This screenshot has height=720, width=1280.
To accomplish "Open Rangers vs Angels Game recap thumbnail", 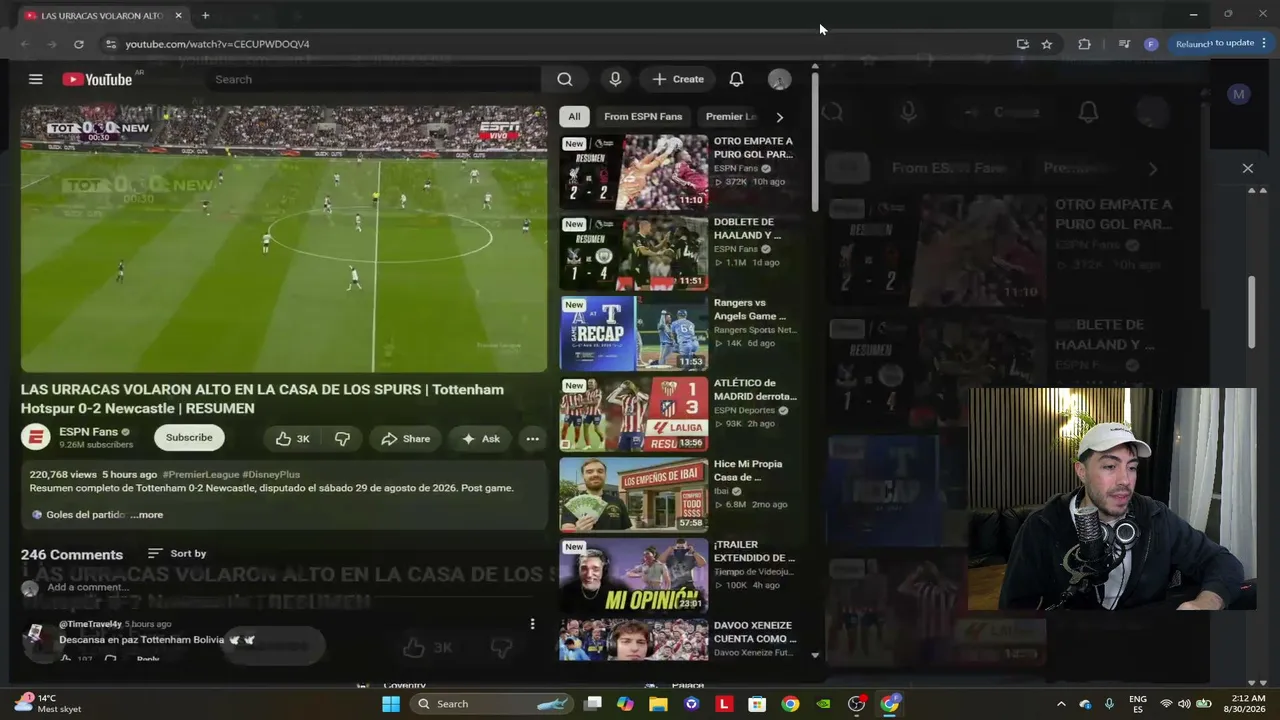I will [x=634, y=333].
